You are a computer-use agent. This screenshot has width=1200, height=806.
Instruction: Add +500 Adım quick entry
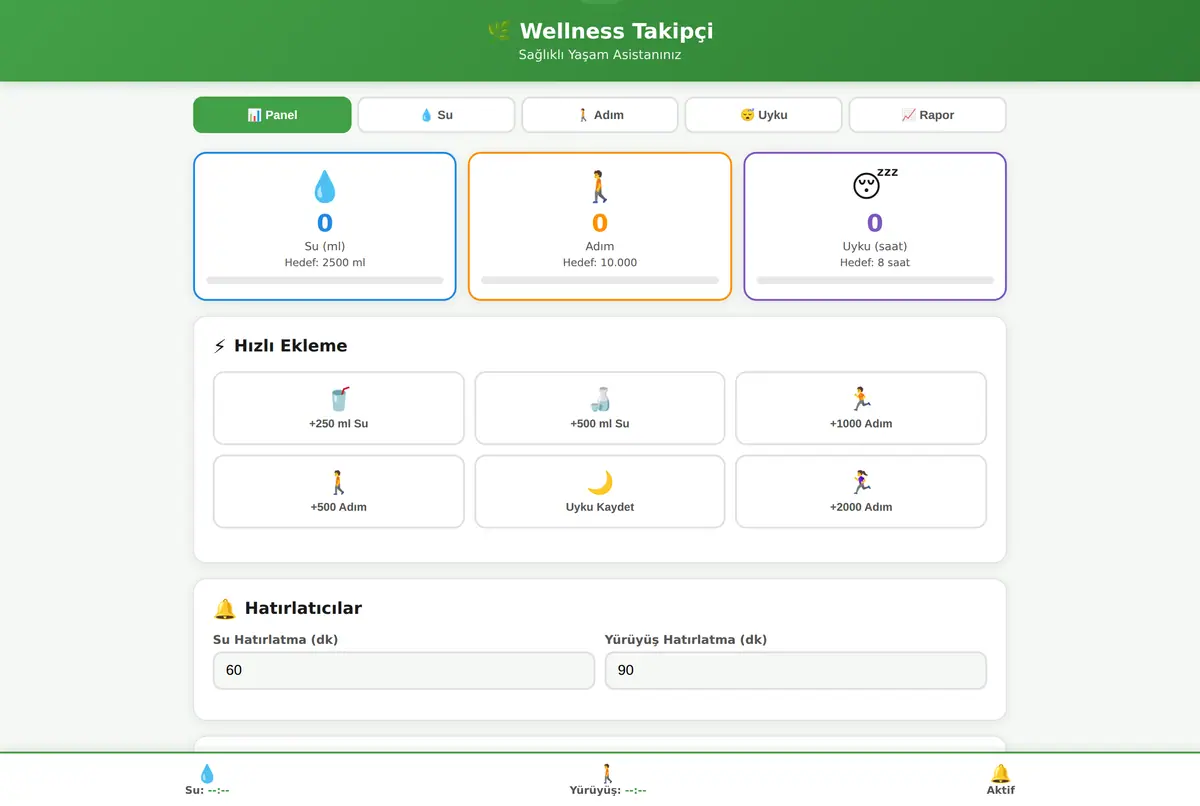(339, 492)
